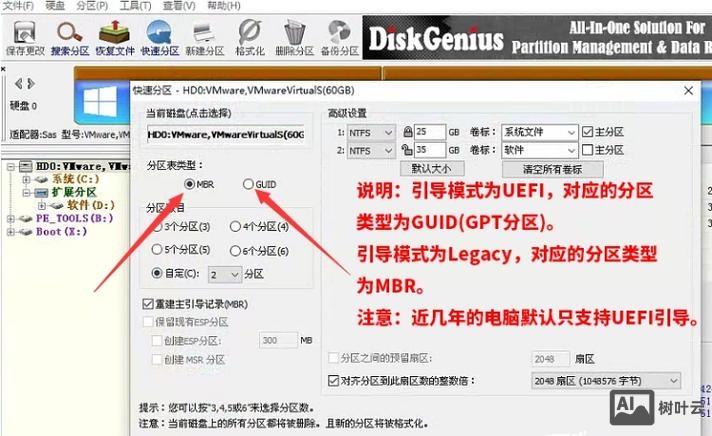Open the 分区(P) menu

92,5
